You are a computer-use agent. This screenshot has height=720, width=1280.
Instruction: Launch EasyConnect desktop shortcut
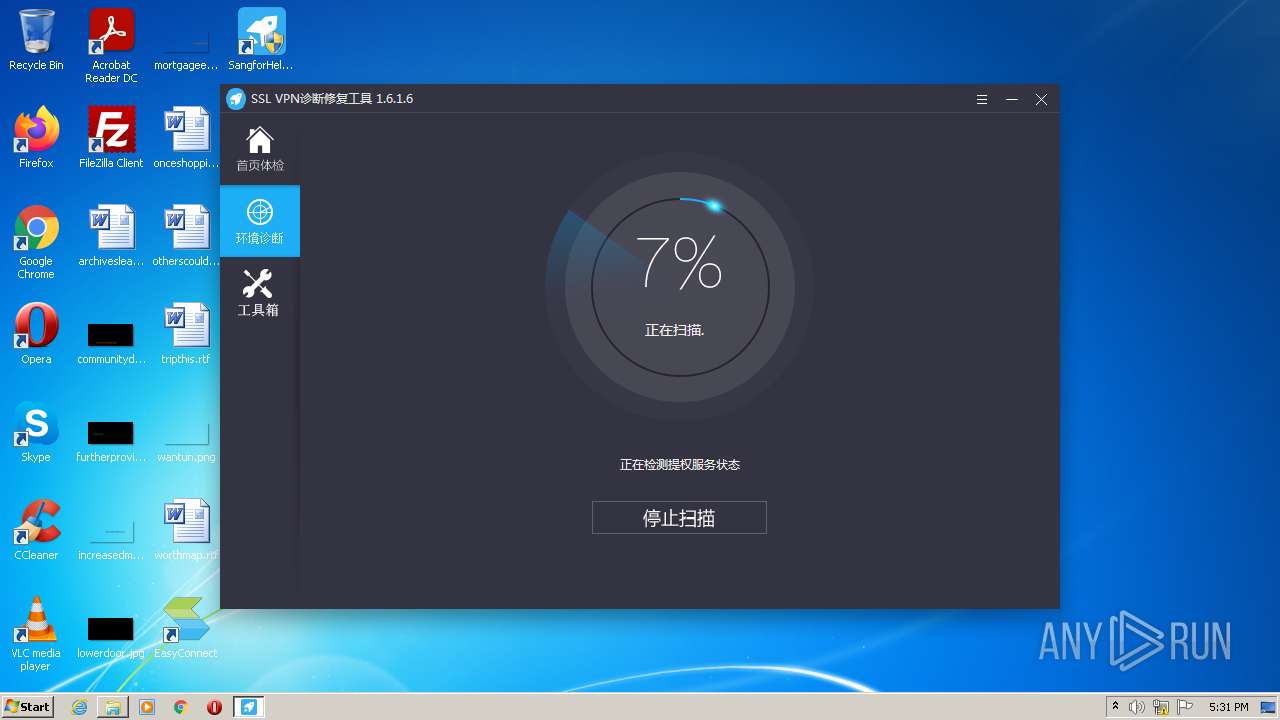pos(186,628)
